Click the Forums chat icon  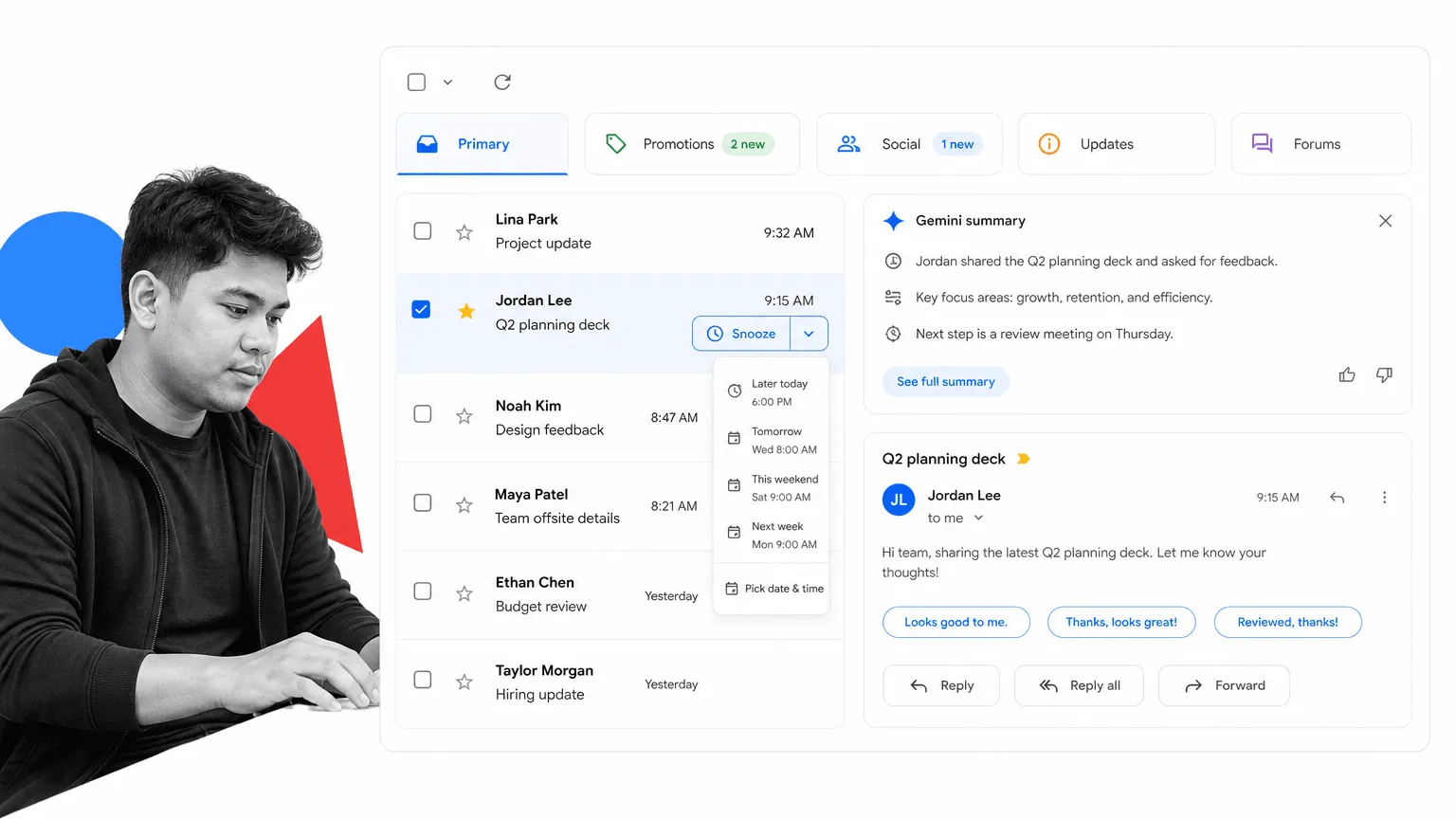[x=1262, y=144]
